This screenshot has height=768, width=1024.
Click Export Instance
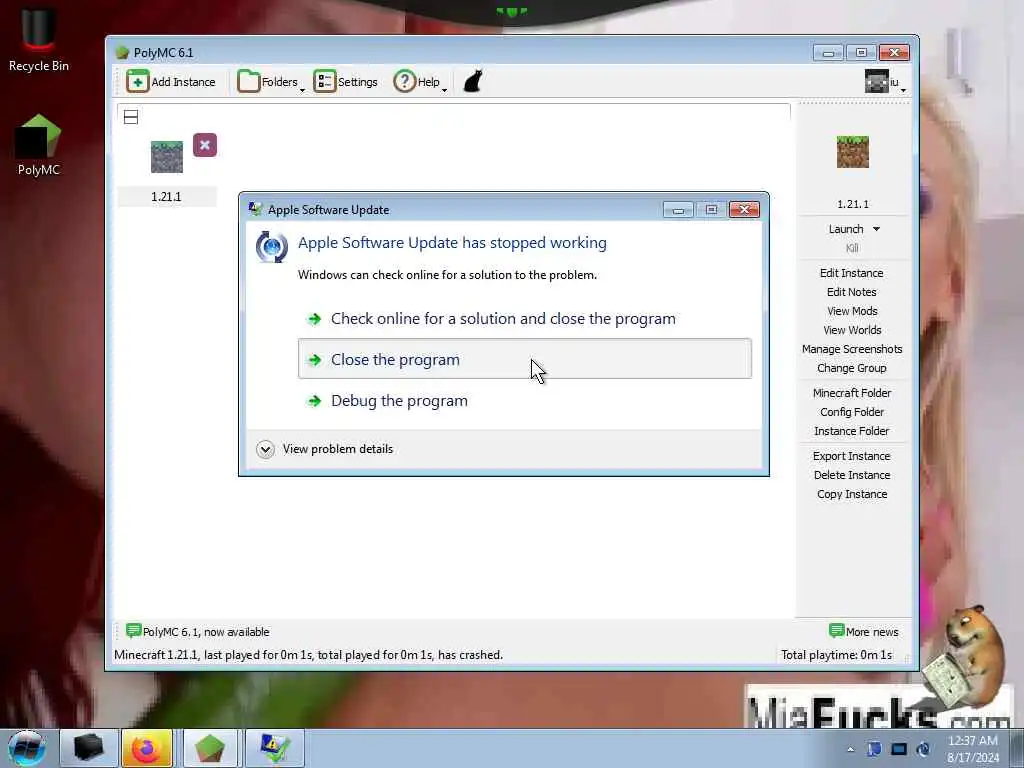(852, 456)
